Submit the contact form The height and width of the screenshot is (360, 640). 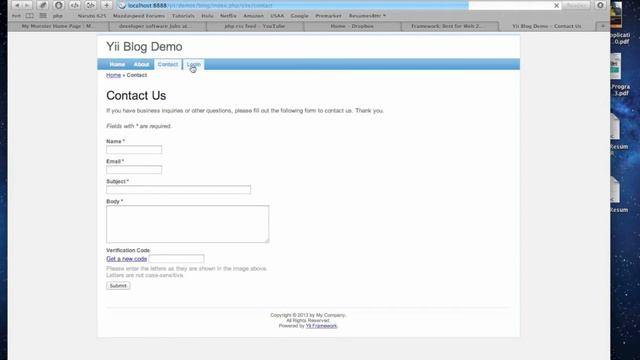click(x=118, y=286)
